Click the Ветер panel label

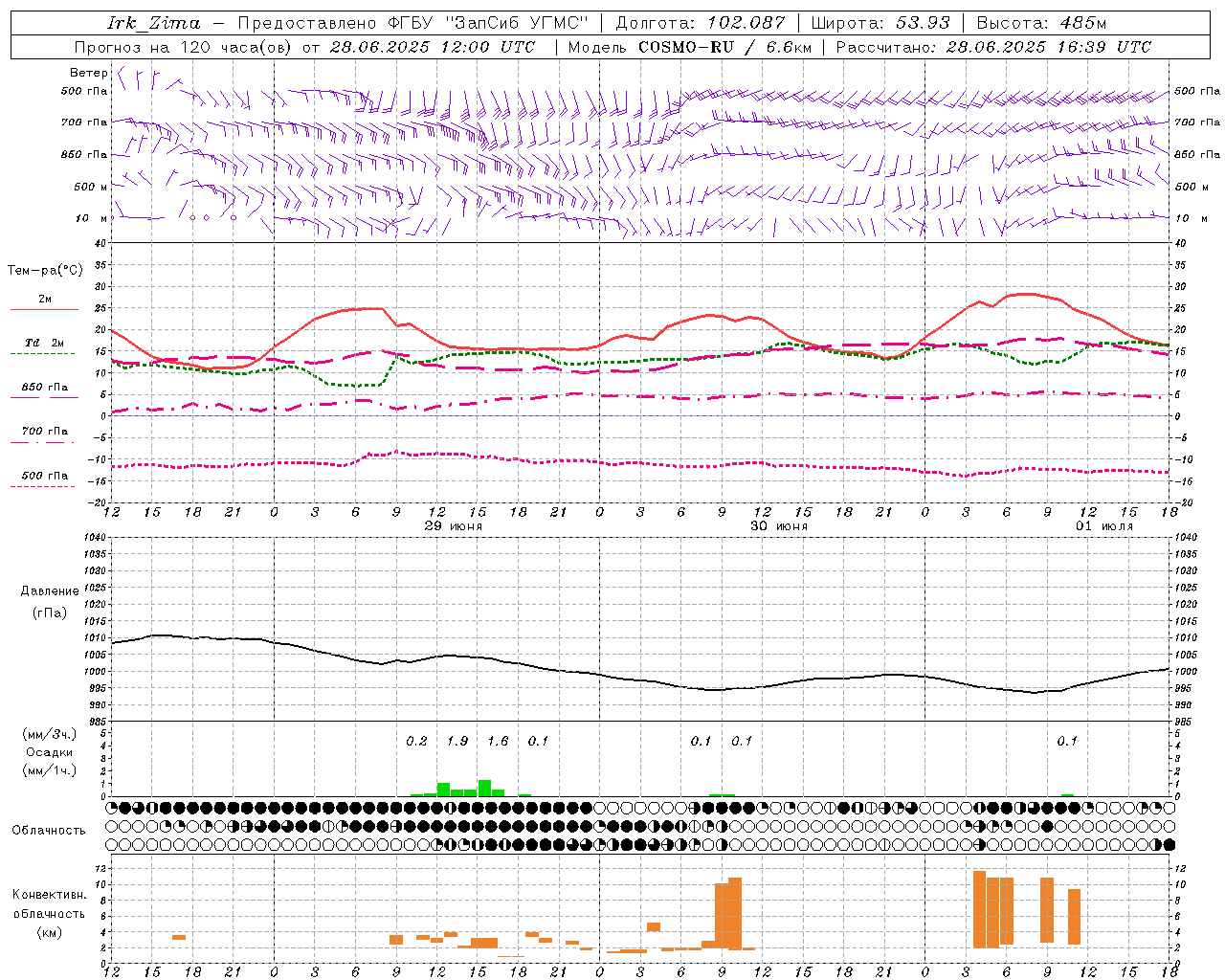pos(88,73)
